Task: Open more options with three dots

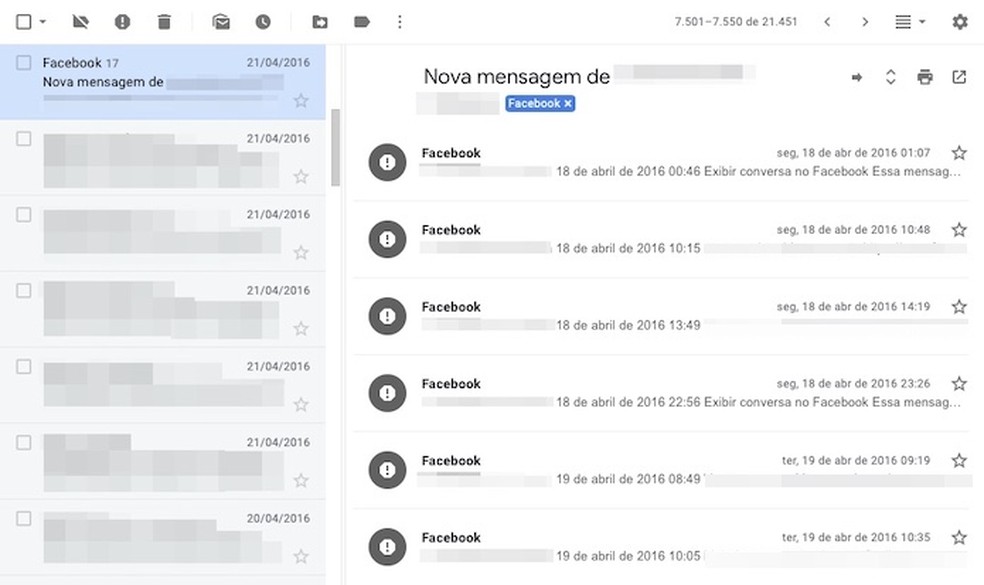Action: click(399, 21)
